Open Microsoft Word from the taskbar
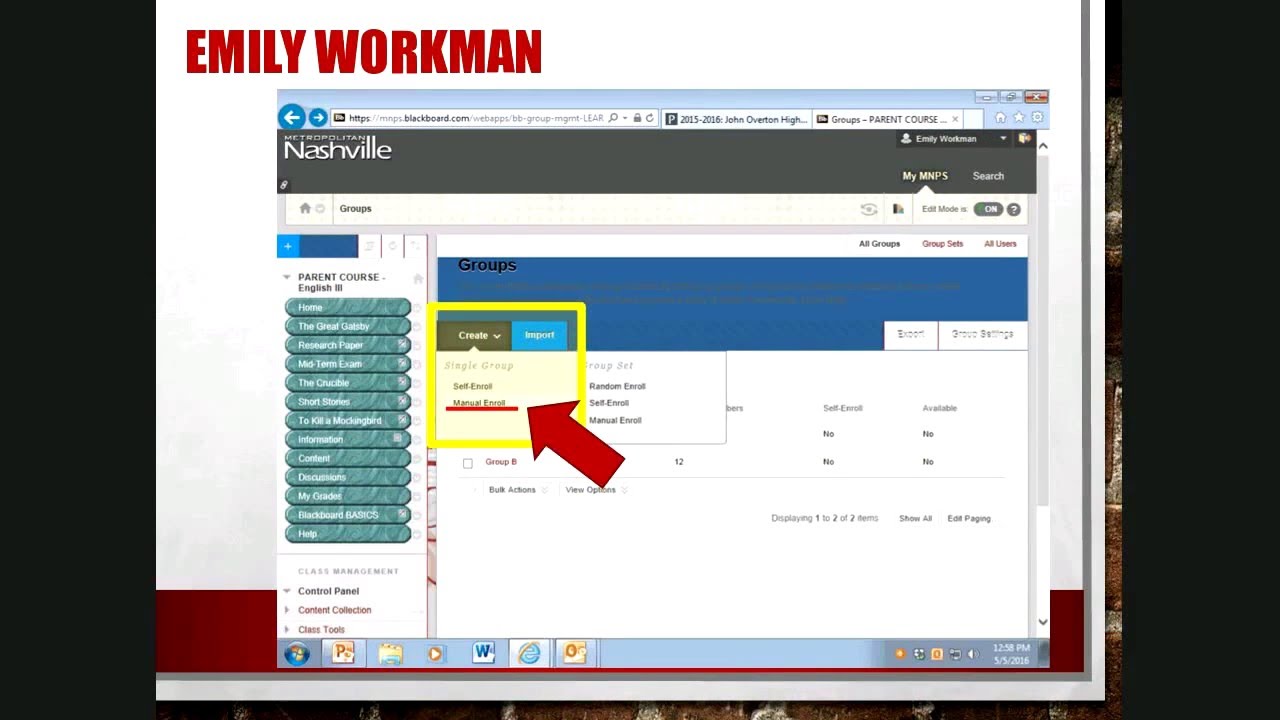 [x=484, y=653]
